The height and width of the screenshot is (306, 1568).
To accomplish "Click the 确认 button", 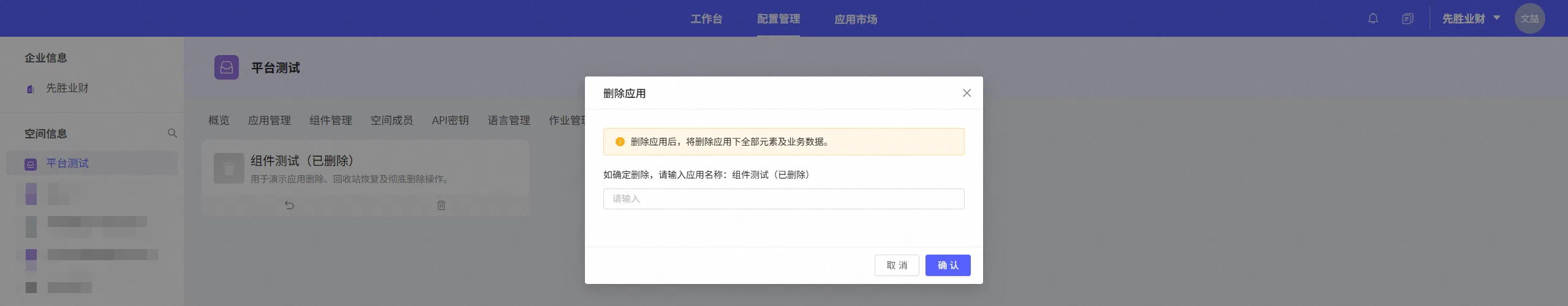I will click(948, 265).
